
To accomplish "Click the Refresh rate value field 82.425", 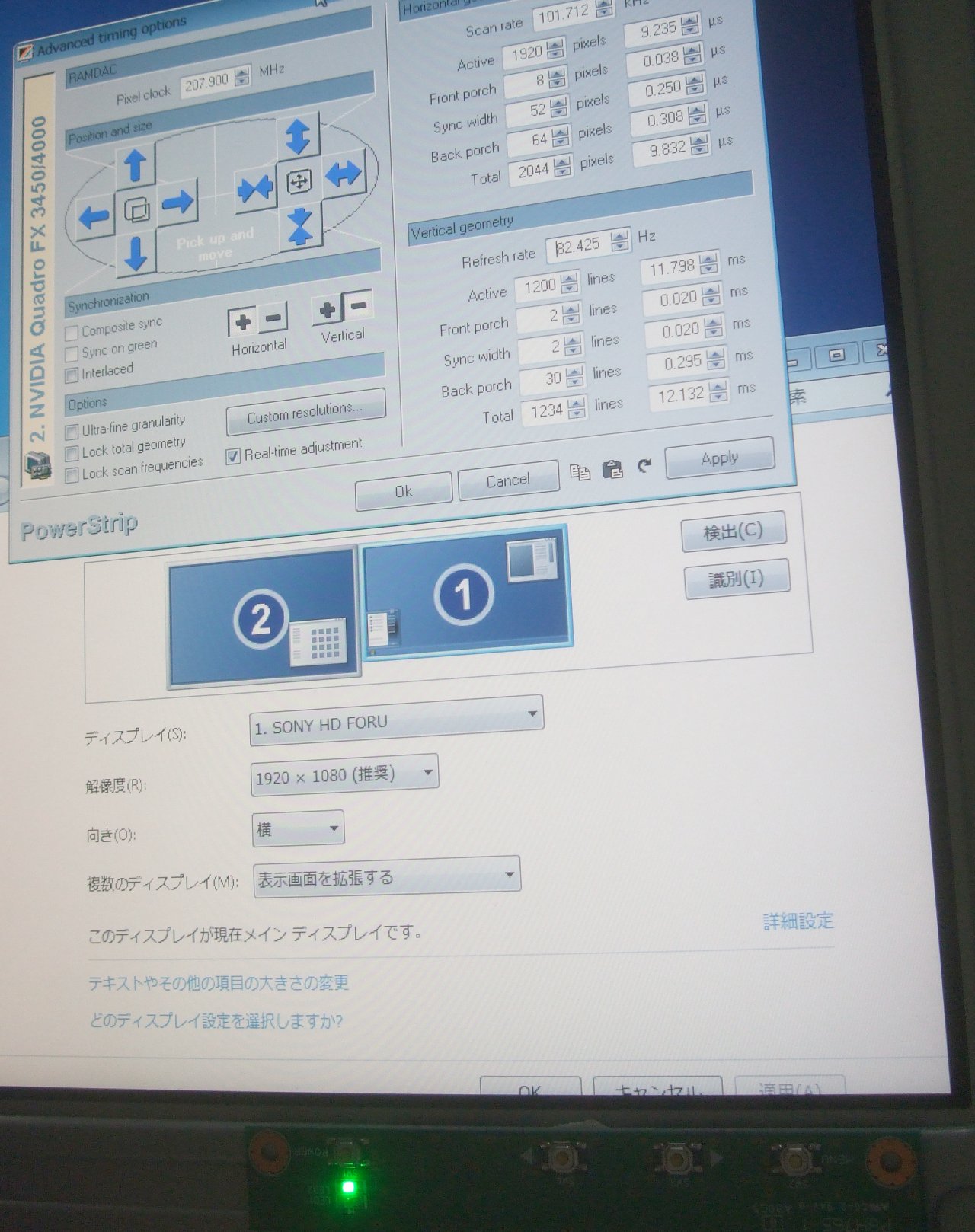I will point(579,245).
